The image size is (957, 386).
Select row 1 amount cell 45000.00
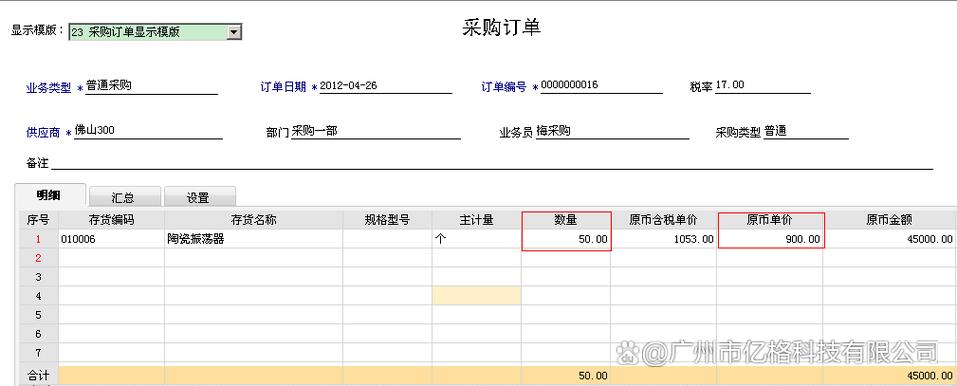(889, 239)
